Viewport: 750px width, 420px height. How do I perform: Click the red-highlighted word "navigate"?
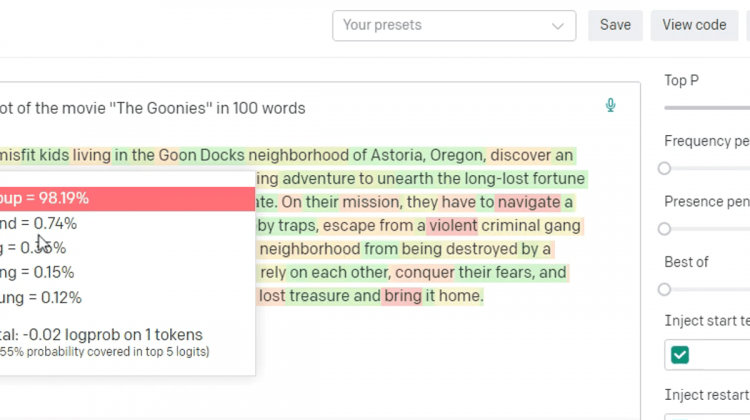(527, 203)
